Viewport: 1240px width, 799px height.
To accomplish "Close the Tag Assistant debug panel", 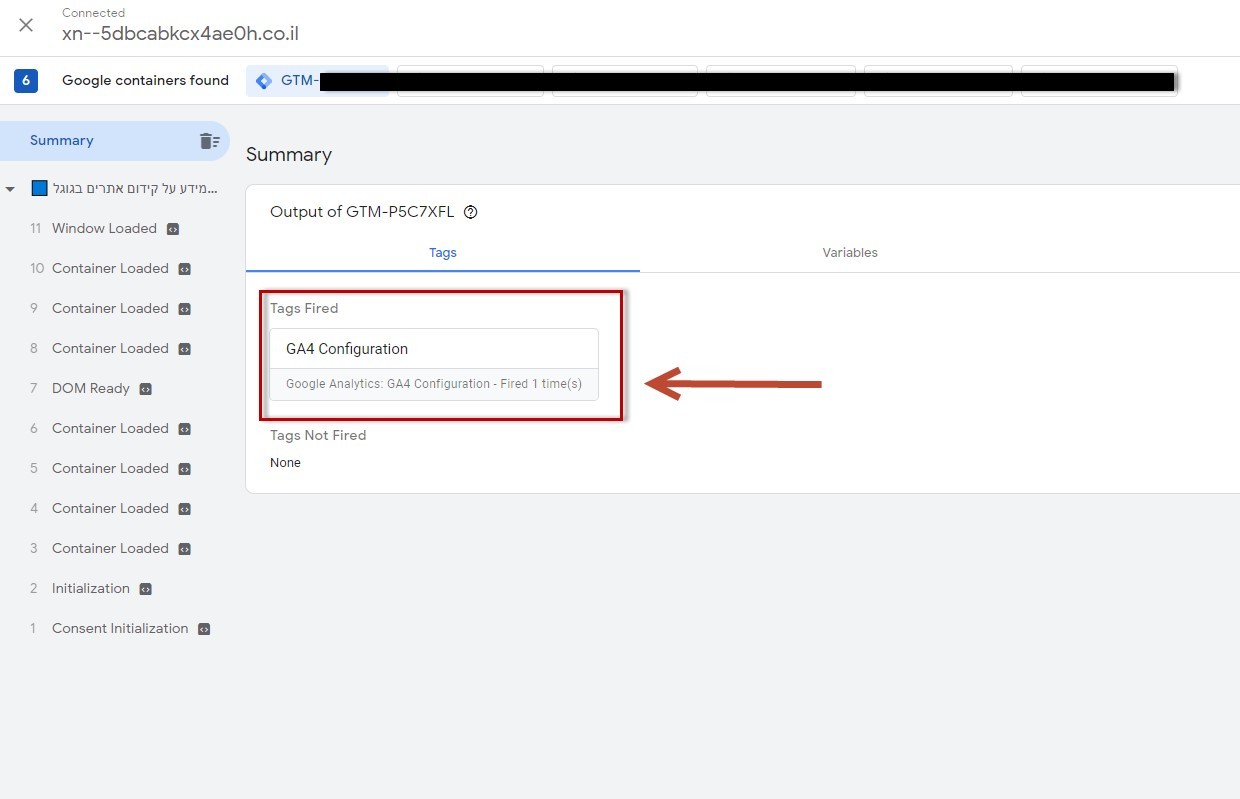I will (26, 25).
